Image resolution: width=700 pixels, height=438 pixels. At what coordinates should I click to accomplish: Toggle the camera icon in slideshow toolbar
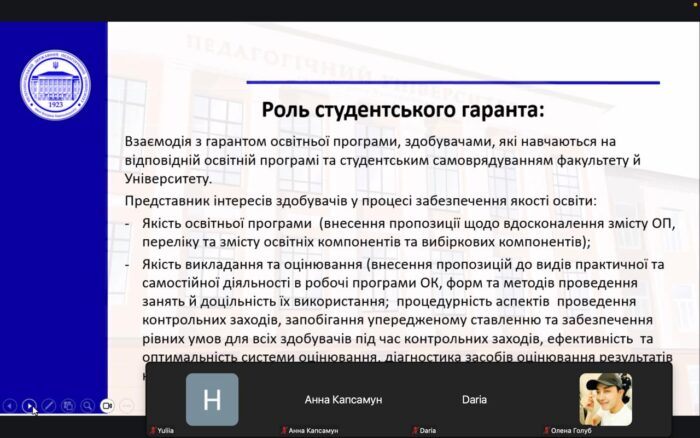pos(107,406)
